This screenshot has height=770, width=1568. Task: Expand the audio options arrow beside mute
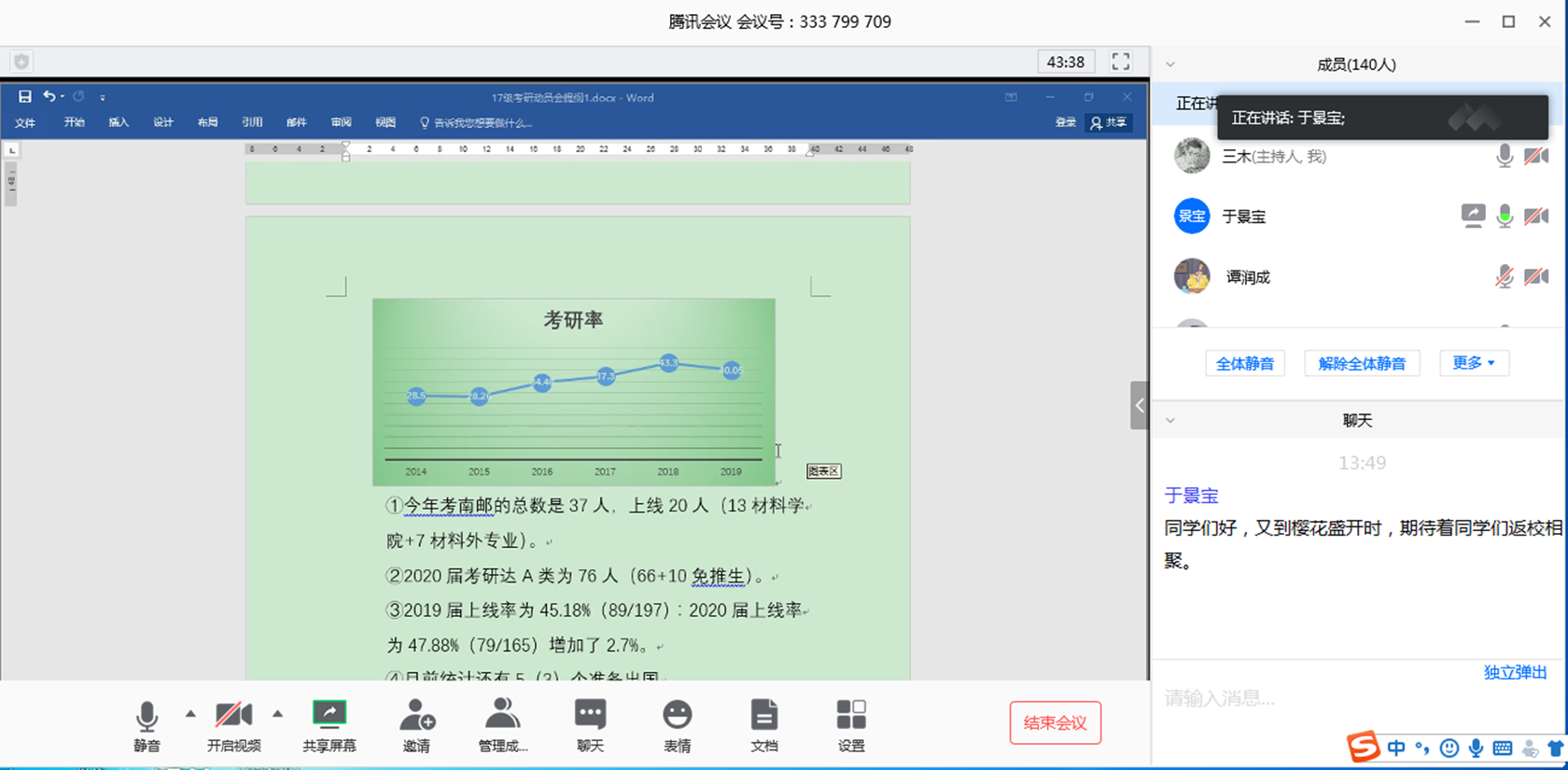[x=190, y=714]
